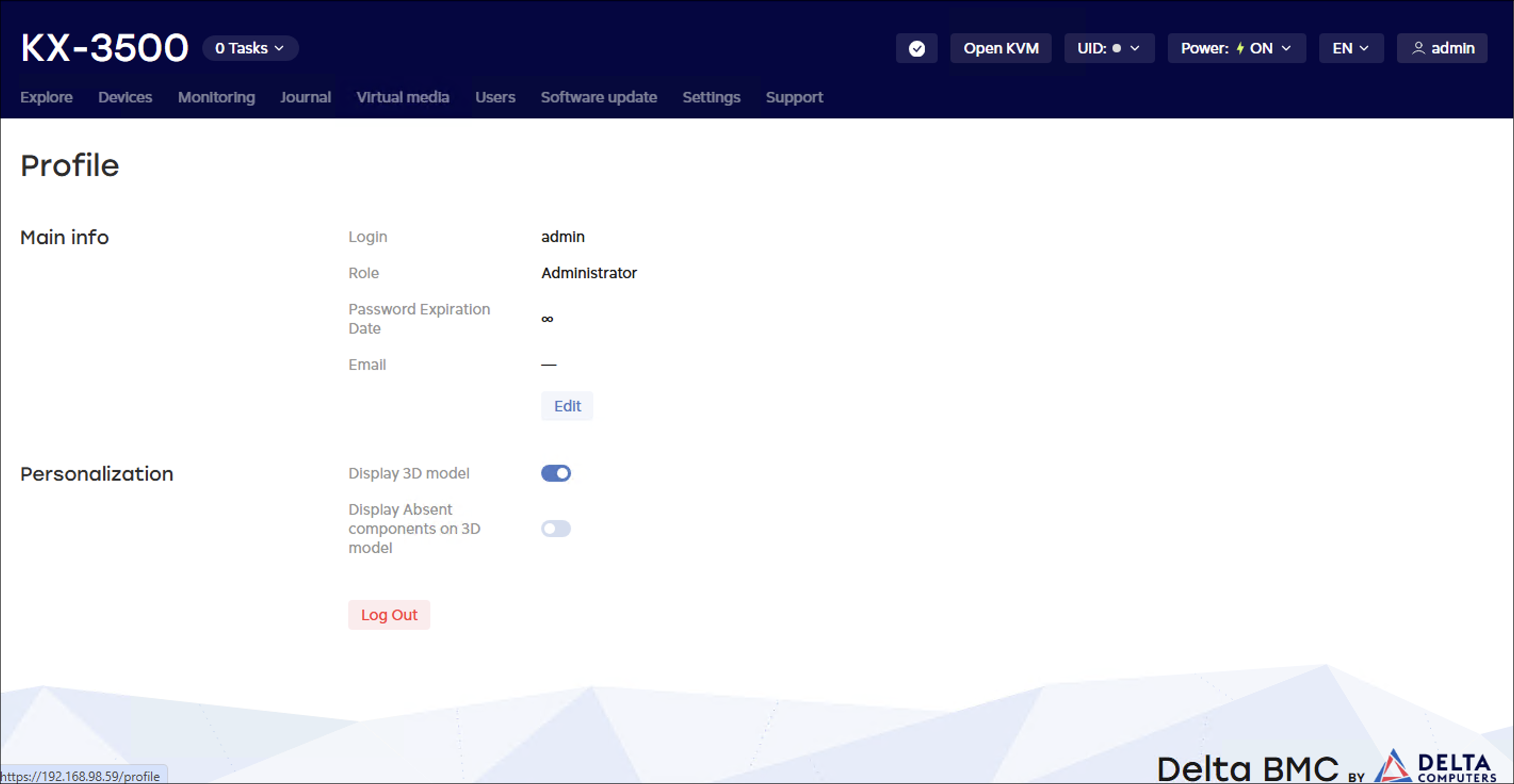Expand the 0 Tasks dropdown
The width and height of the screenshot is (1514, 784).
250,48
